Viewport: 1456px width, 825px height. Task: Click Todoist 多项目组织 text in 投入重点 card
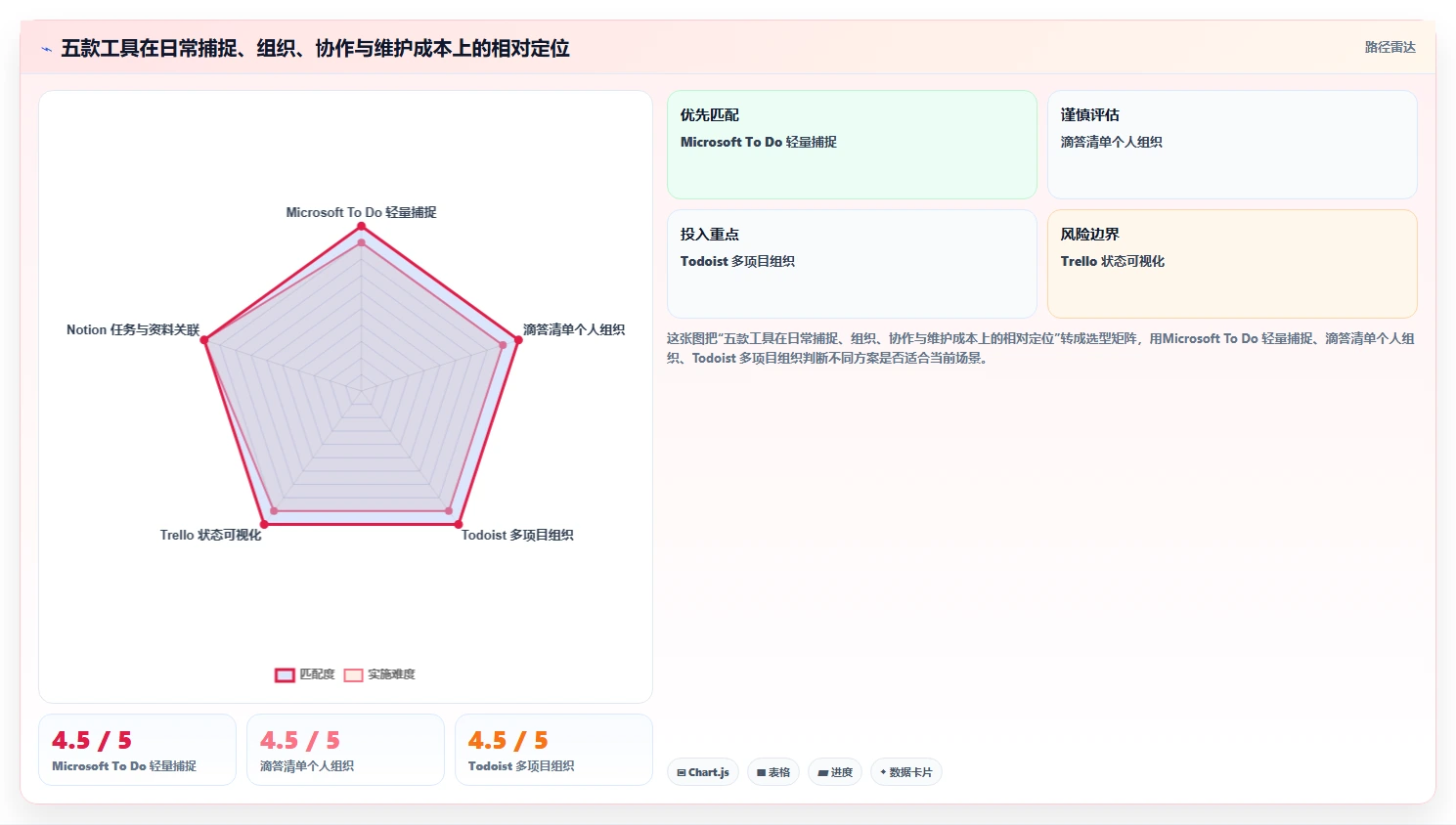click(x=737, y=261)
